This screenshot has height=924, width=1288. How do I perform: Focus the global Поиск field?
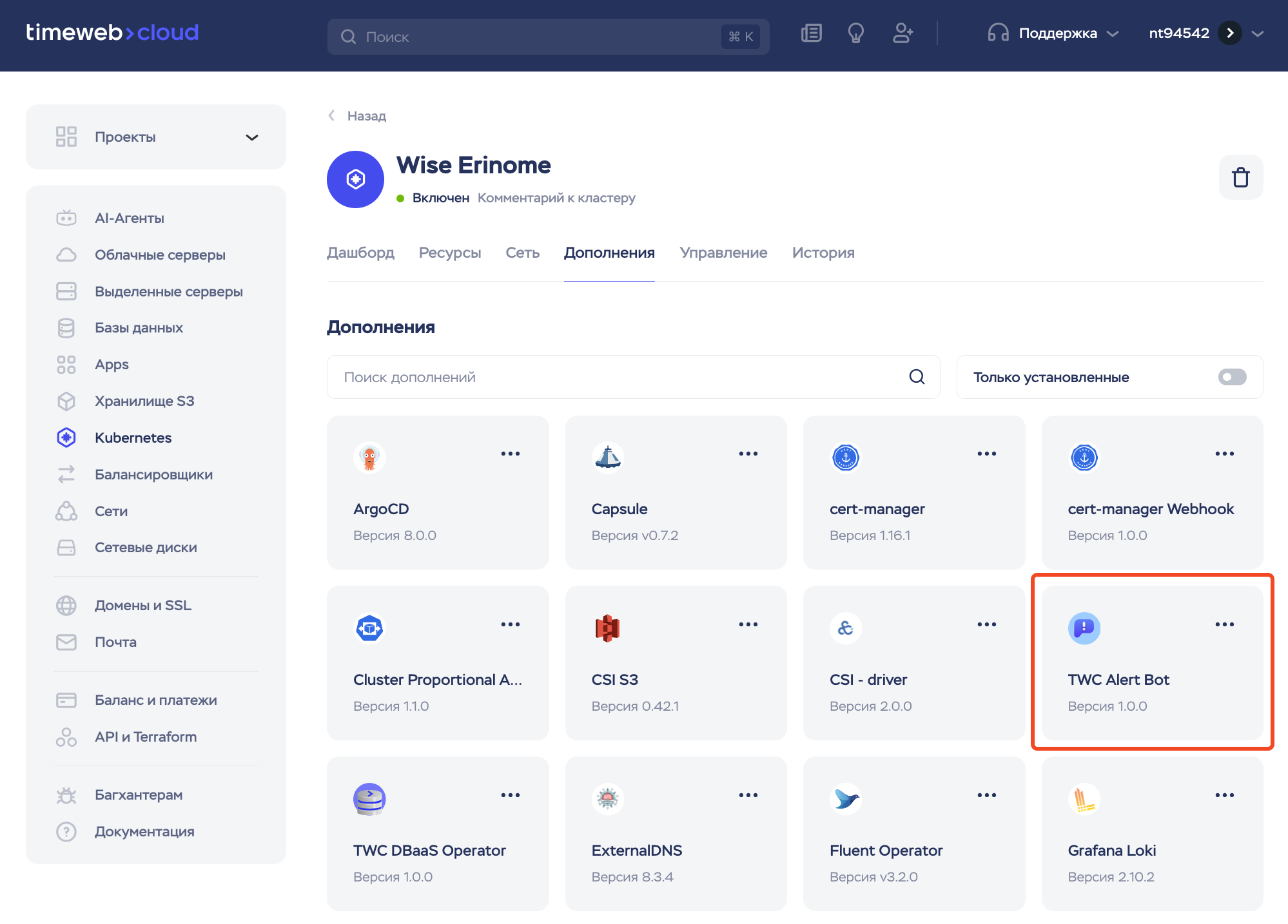click(548, 37)
